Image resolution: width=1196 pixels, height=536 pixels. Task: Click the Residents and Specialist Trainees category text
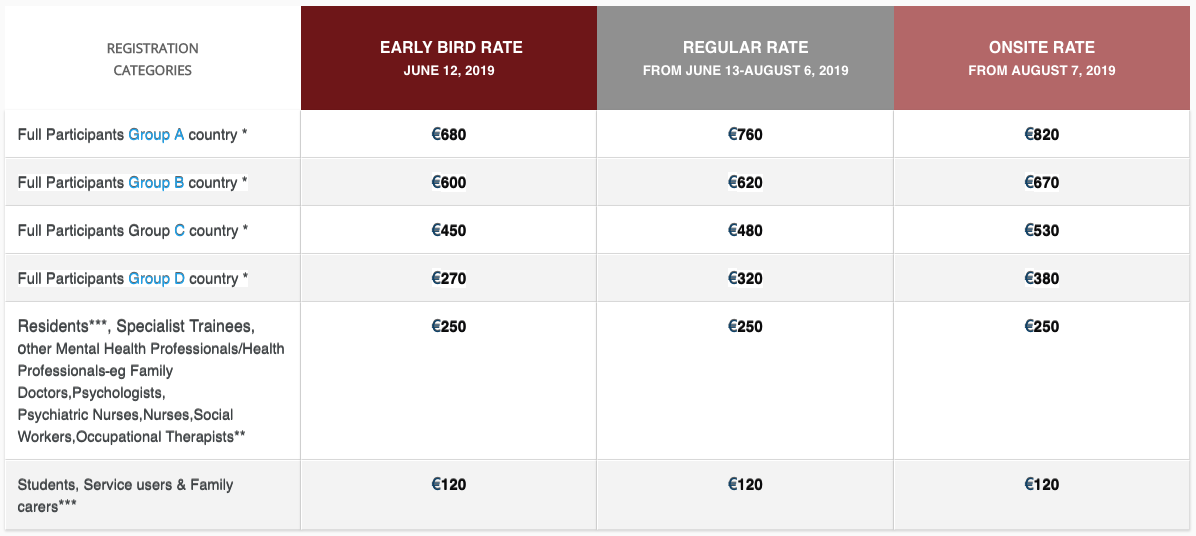click(151, 382)
